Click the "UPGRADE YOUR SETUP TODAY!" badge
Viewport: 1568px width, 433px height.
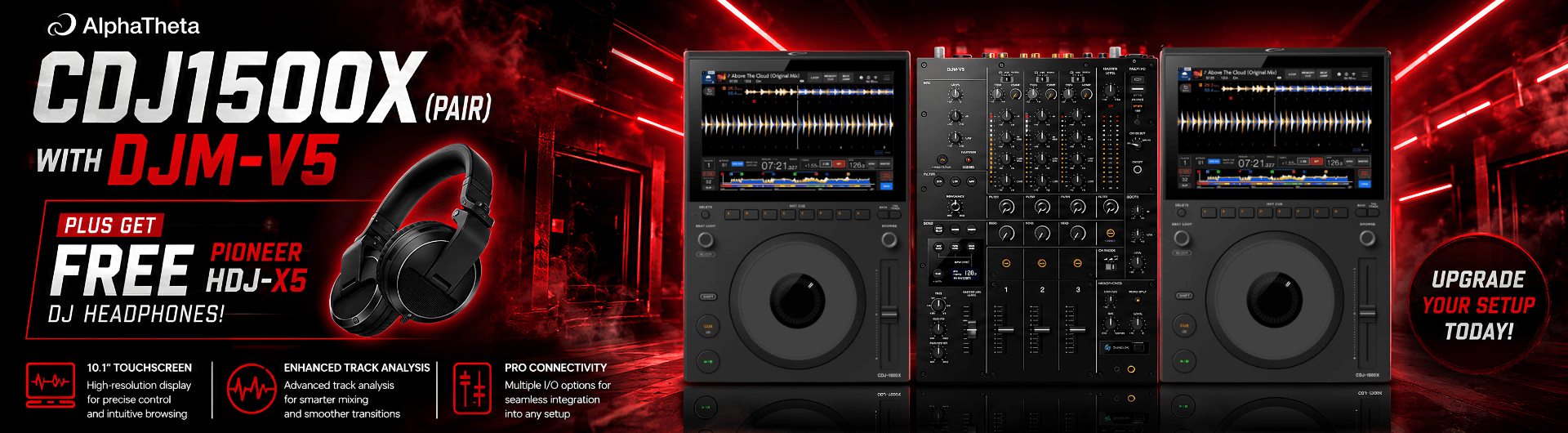(x=1478, y=305)
